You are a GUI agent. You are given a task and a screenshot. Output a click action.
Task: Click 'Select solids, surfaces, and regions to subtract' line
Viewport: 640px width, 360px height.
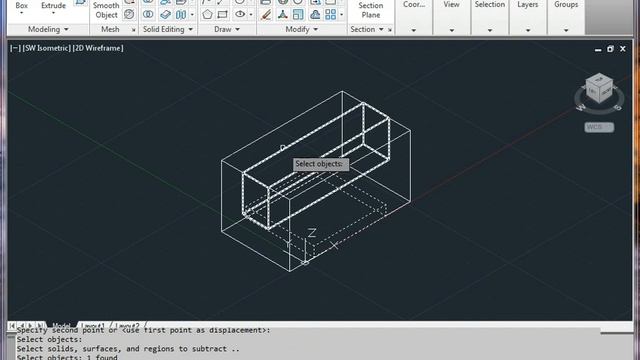click(128, 349)
